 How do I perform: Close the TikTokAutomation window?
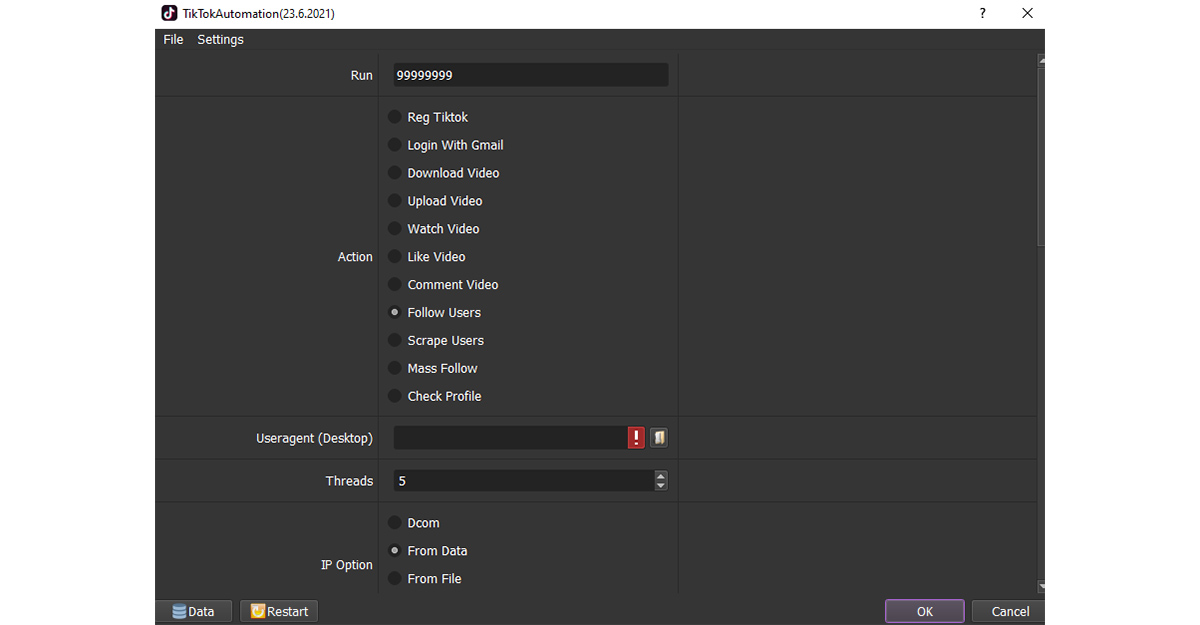[x=1027, y=13]
